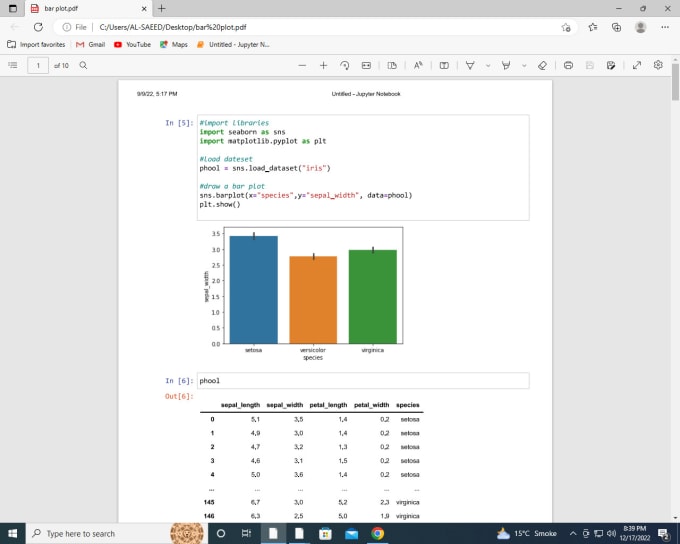
Task: Close the bar plot.pdf tab
Action: click(144, 8)
